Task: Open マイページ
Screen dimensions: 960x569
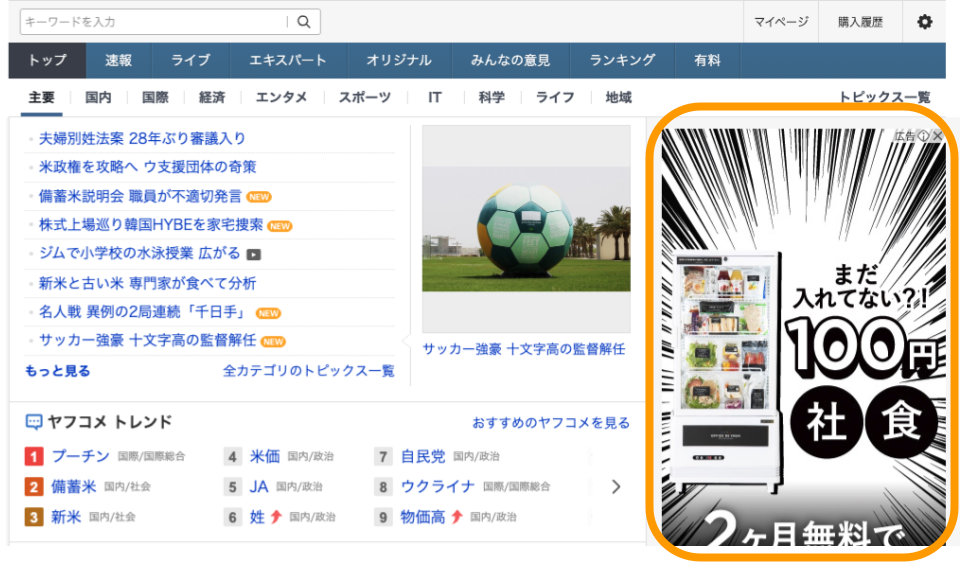Action: coord(781,22)
